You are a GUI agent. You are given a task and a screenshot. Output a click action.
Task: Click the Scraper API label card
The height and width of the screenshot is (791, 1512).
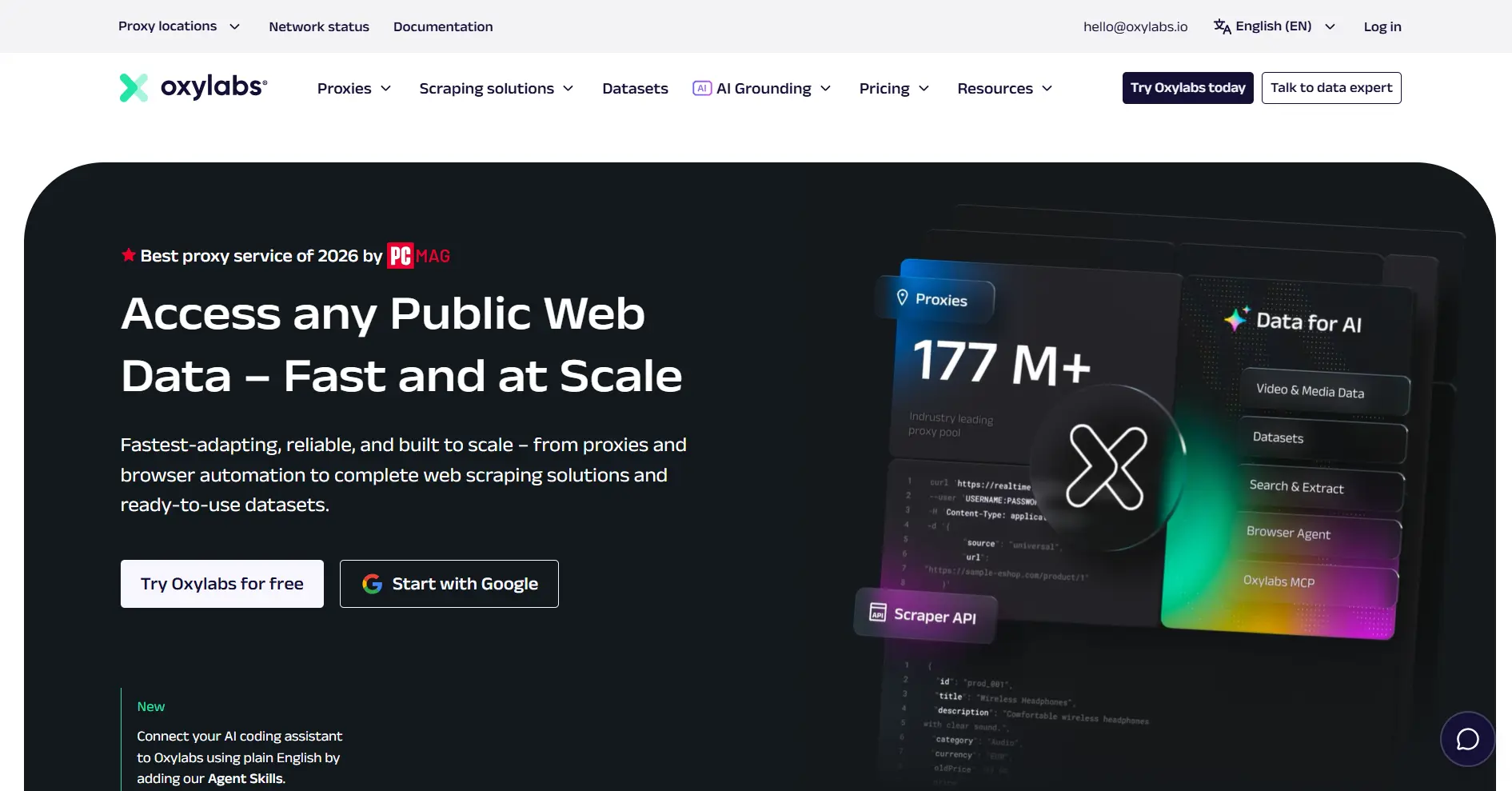[x=925, y=615]
